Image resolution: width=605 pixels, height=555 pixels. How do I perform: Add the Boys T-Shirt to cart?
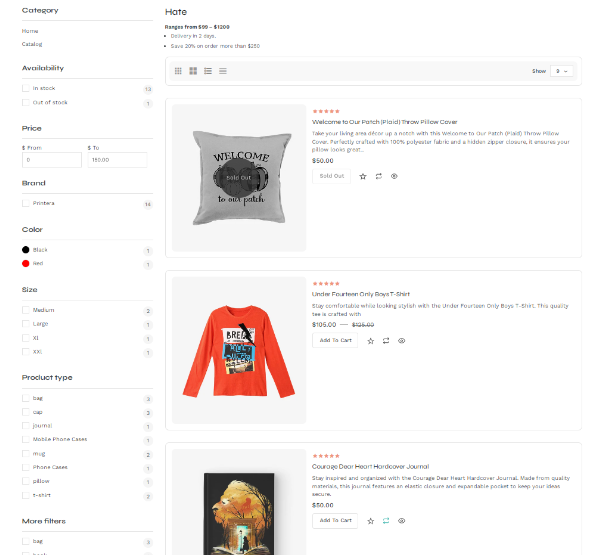pos(335,341)
